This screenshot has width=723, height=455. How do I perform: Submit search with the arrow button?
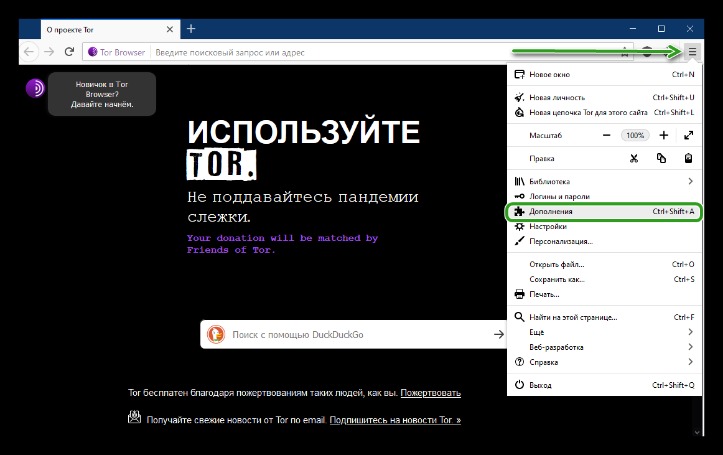pos(498,334)
